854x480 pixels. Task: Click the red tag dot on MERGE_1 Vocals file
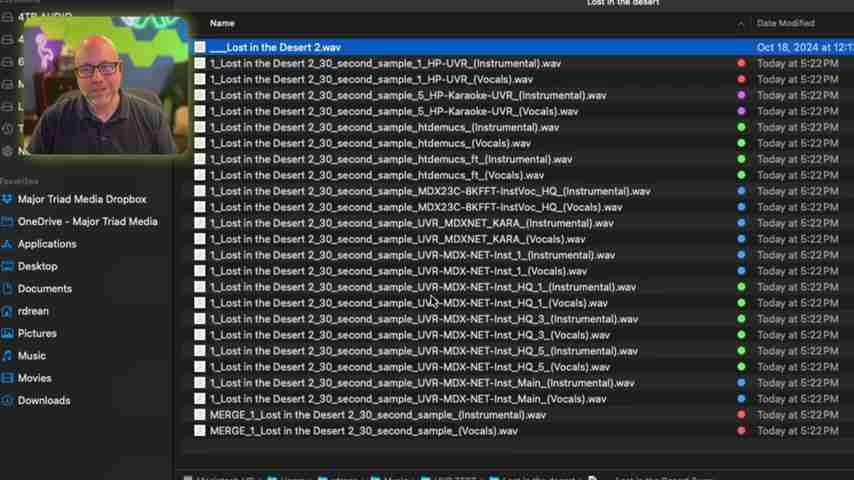click(741, 431)
